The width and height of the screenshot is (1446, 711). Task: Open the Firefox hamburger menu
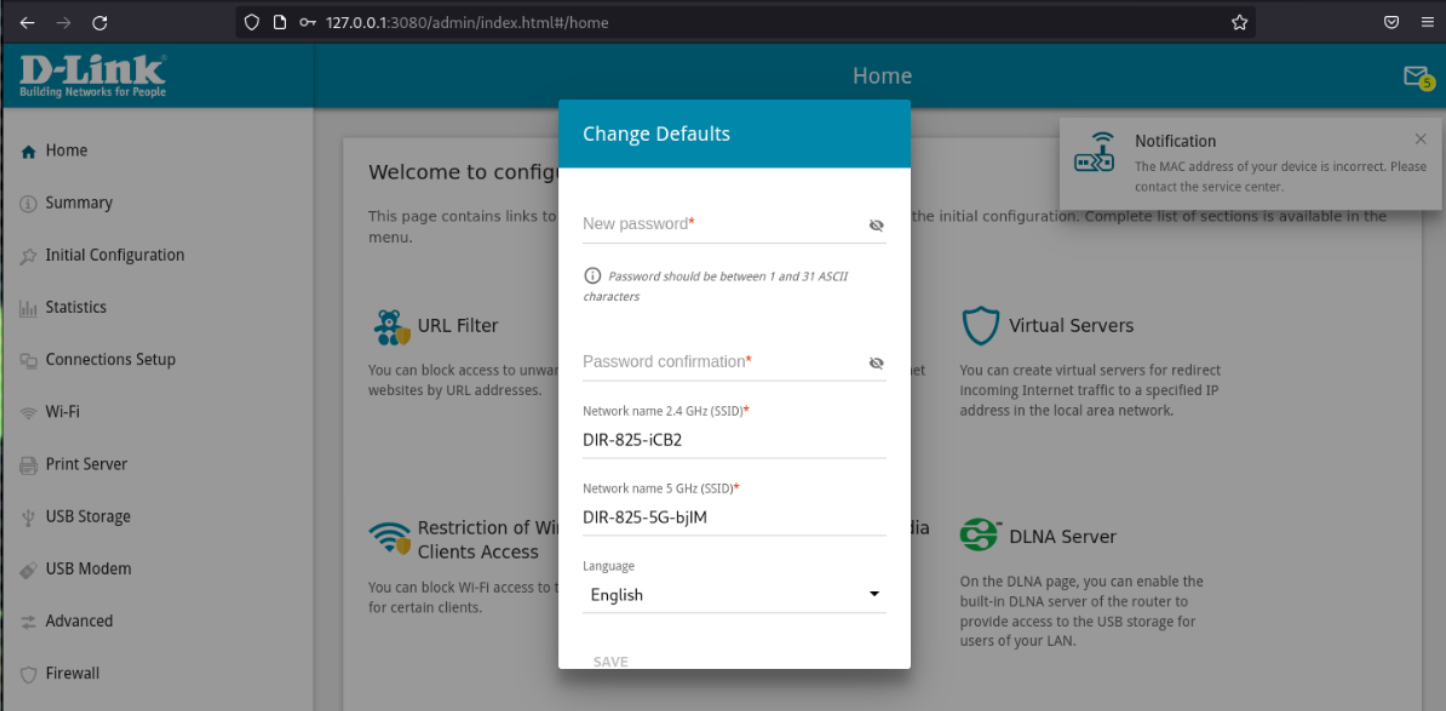(1427, 23)
